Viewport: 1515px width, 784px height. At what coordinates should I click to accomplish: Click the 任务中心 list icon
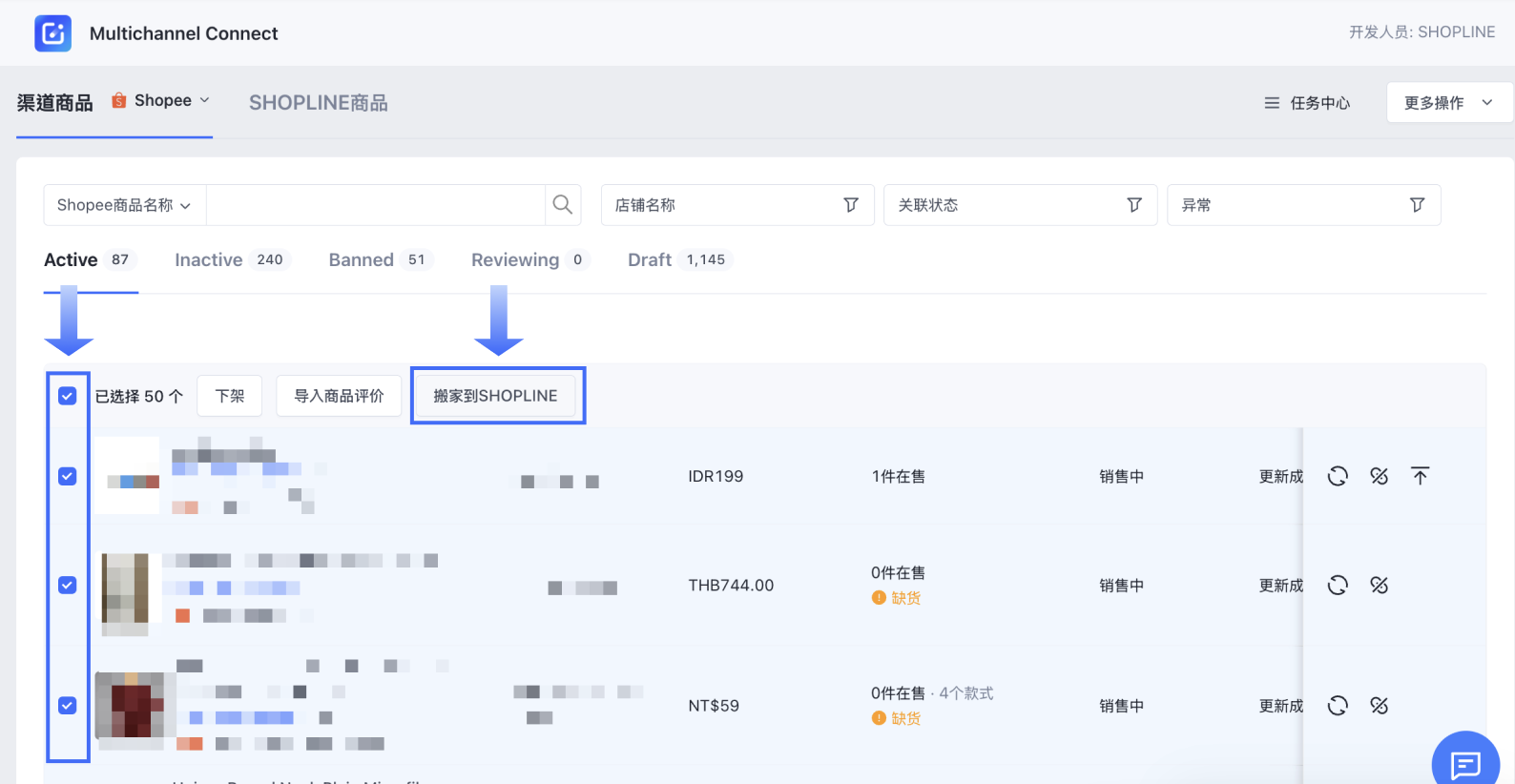(x=1272, y=103)
